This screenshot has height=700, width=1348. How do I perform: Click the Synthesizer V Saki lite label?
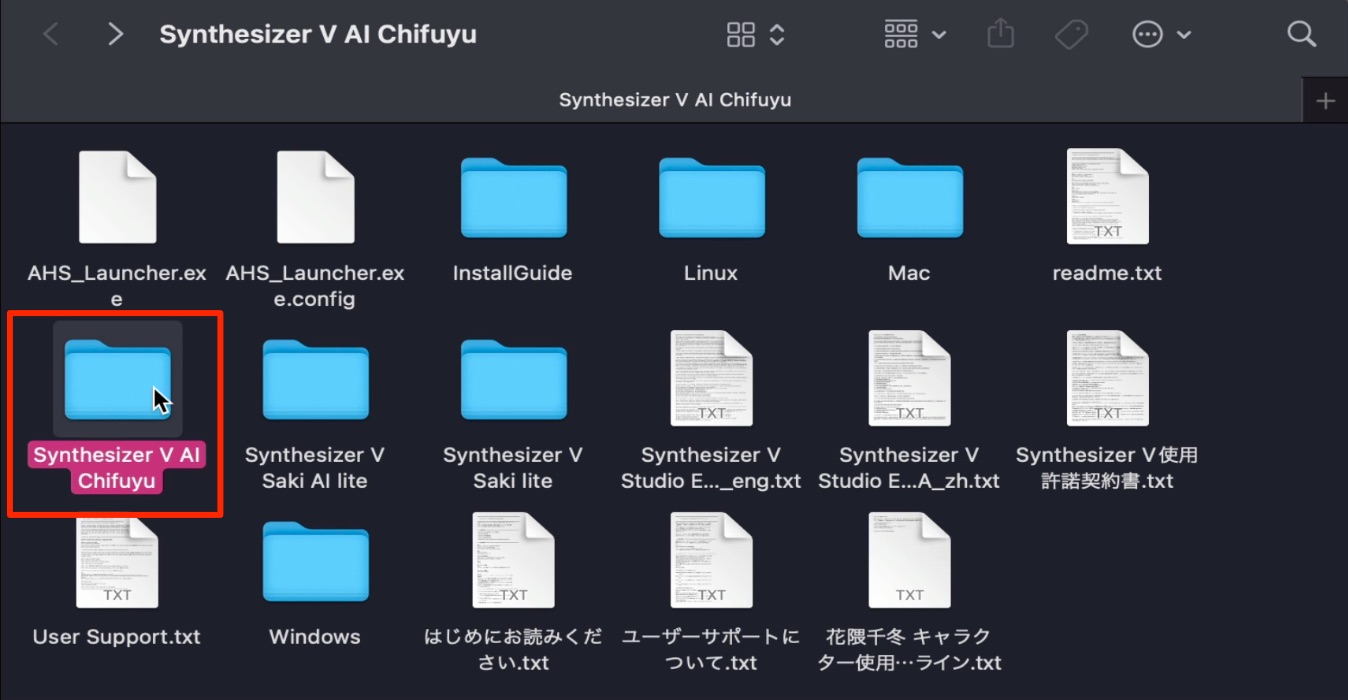point(513,468)
